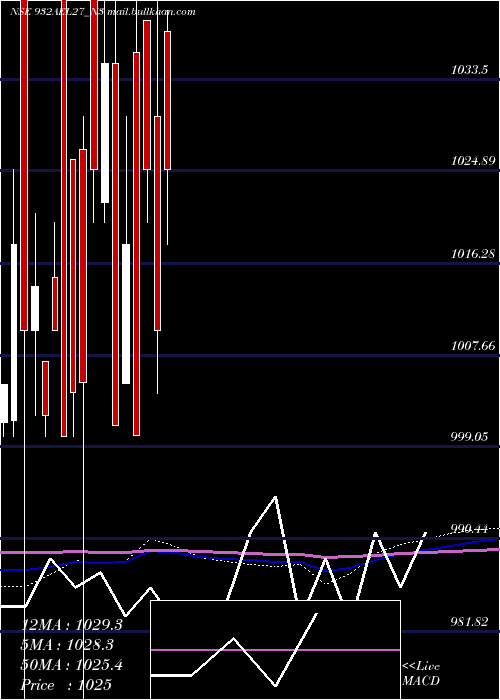Click the 1033.5 price level label
Image resolution: width=500 pixels, height=700 pixels.
[470, 70]
